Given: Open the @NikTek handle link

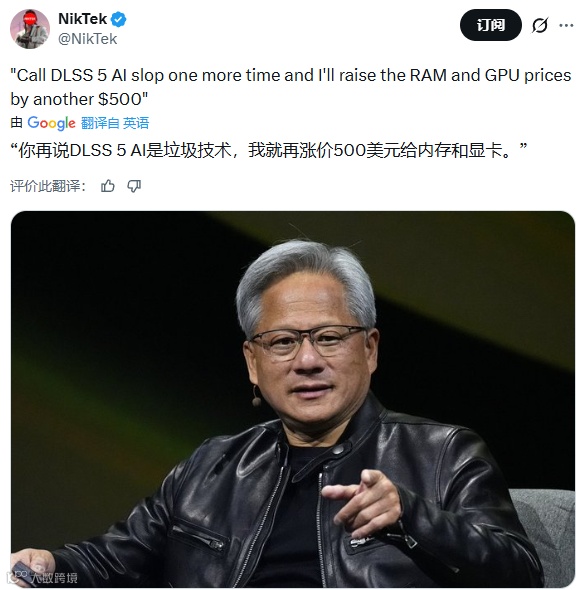Looking at the screenshot, I should (x=88, y=39).
